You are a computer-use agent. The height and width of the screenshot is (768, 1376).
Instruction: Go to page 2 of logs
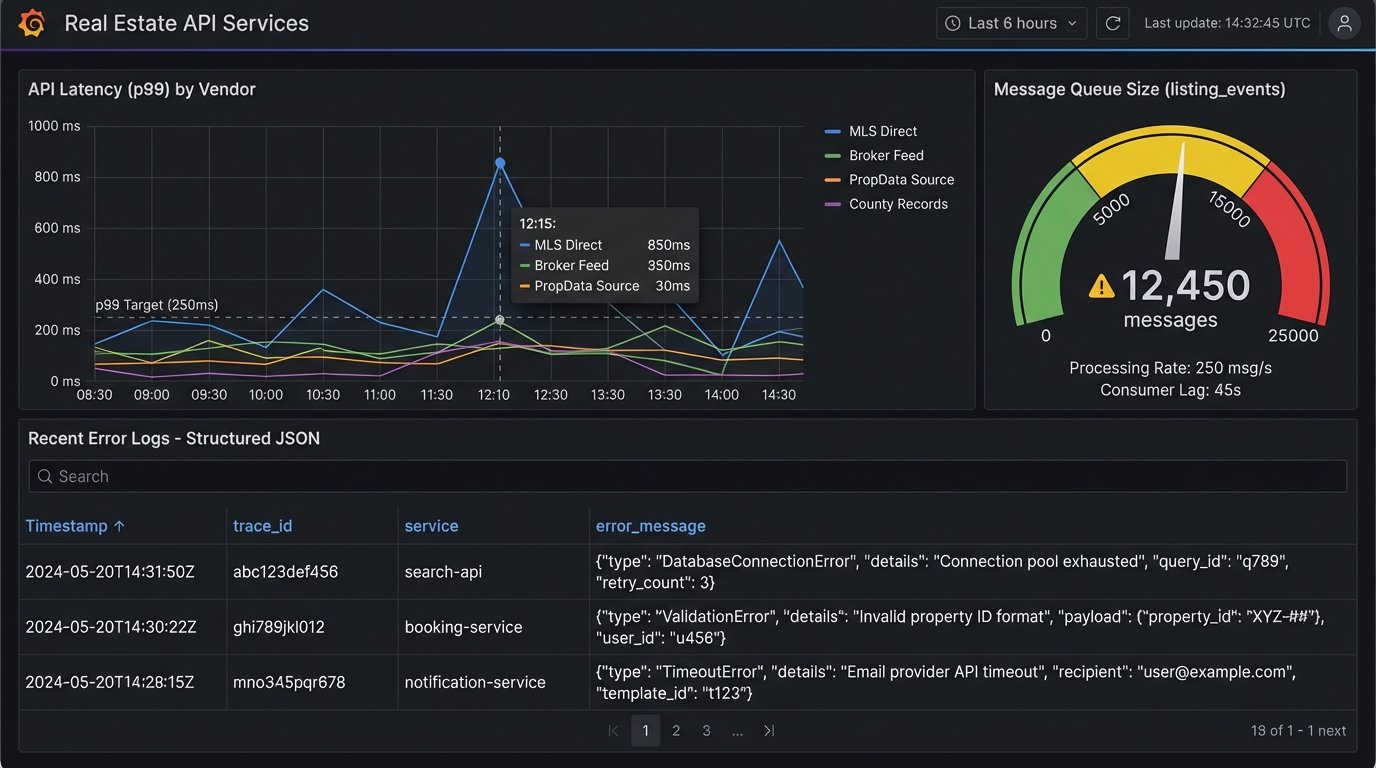pyautogui.click(x=676, y=731)
